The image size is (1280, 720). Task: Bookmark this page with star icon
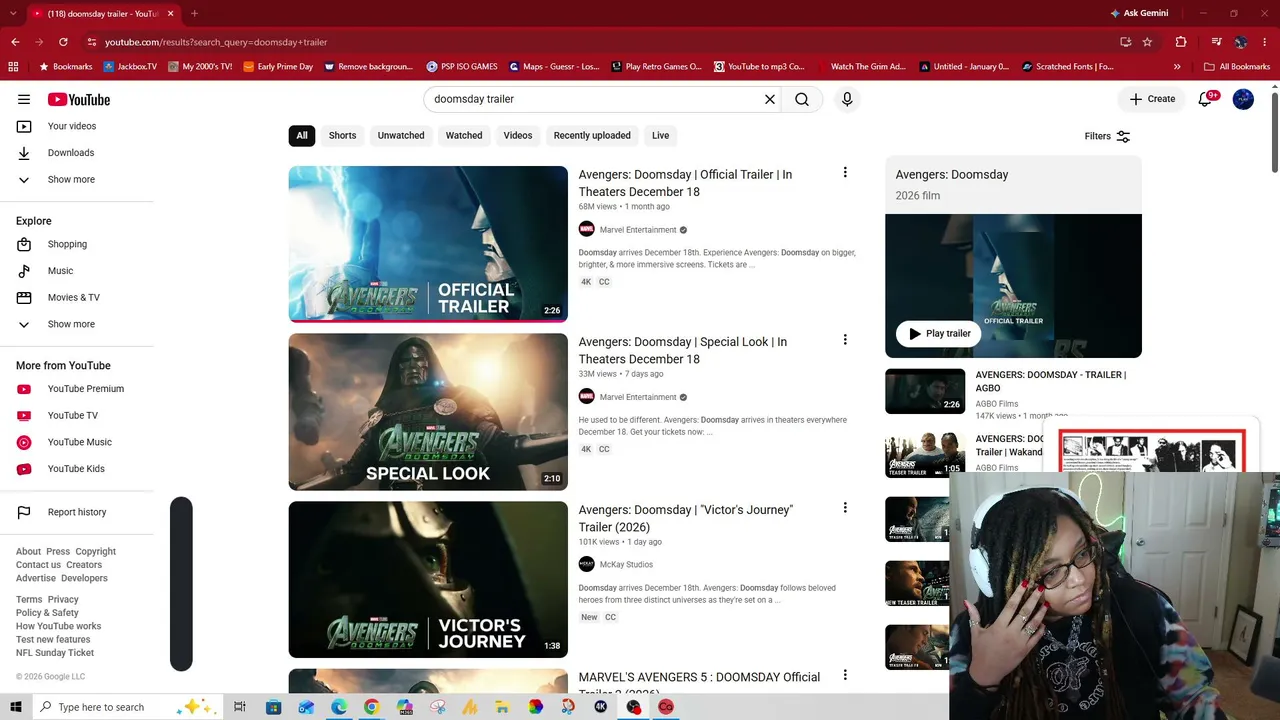1147,42
